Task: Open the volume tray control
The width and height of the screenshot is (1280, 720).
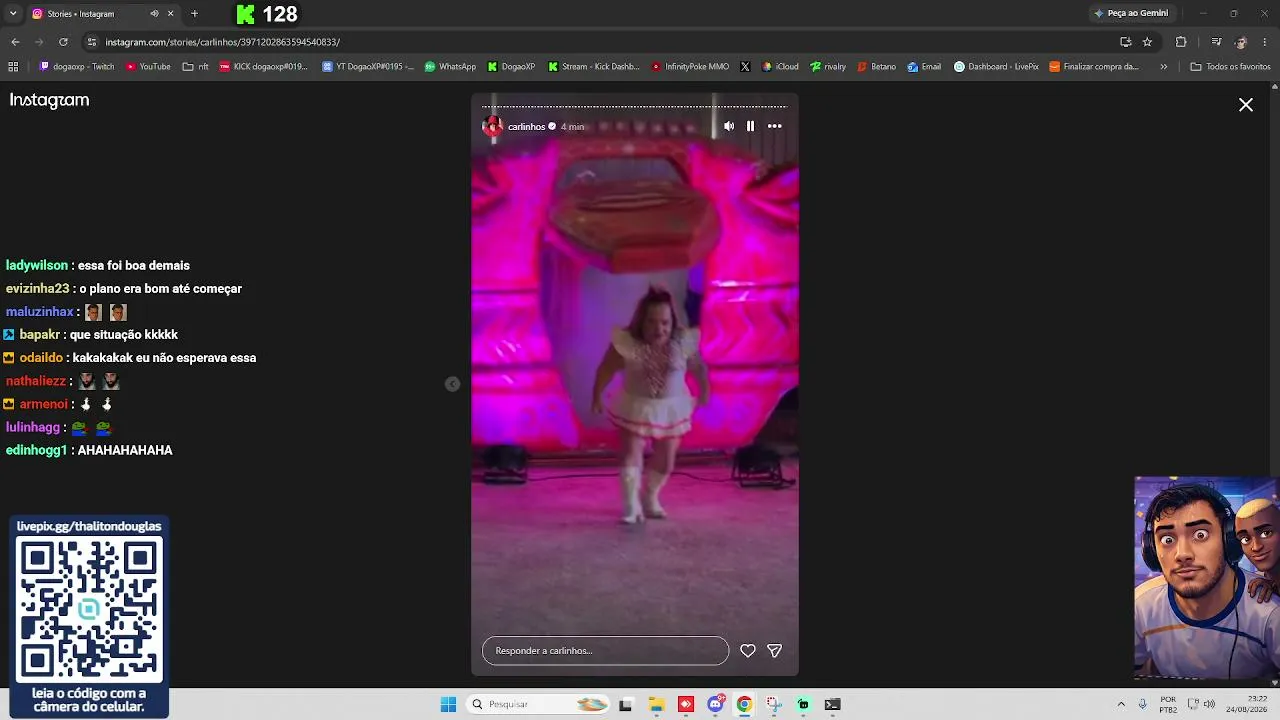Action: tap(1209, 704)
